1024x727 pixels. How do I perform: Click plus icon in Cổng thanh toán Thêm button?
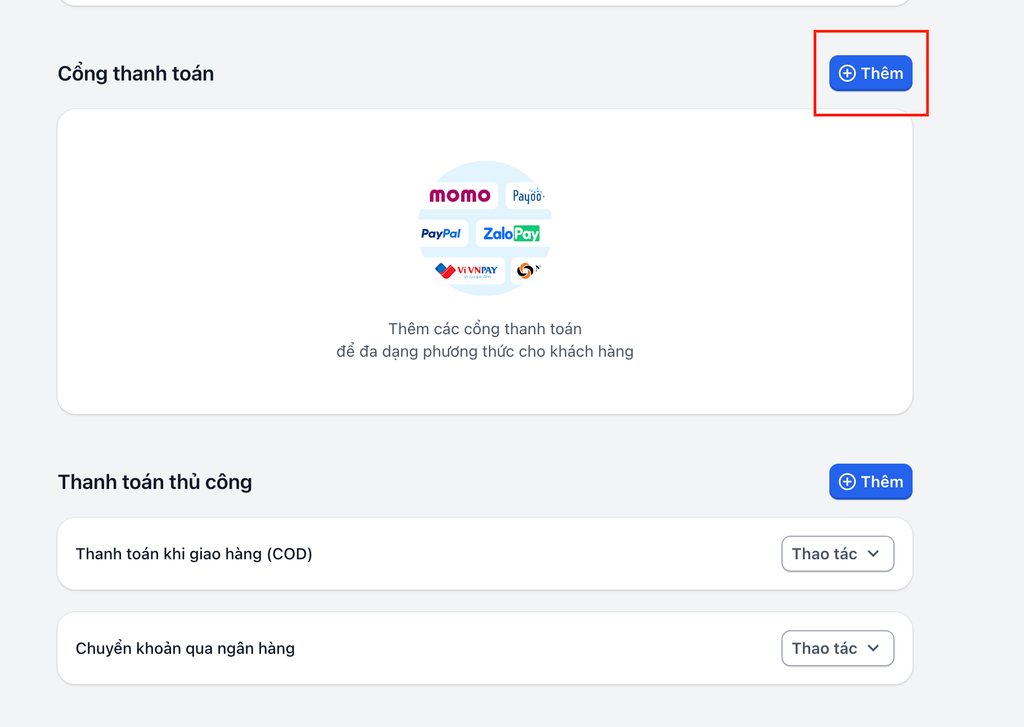coord(847,73)
